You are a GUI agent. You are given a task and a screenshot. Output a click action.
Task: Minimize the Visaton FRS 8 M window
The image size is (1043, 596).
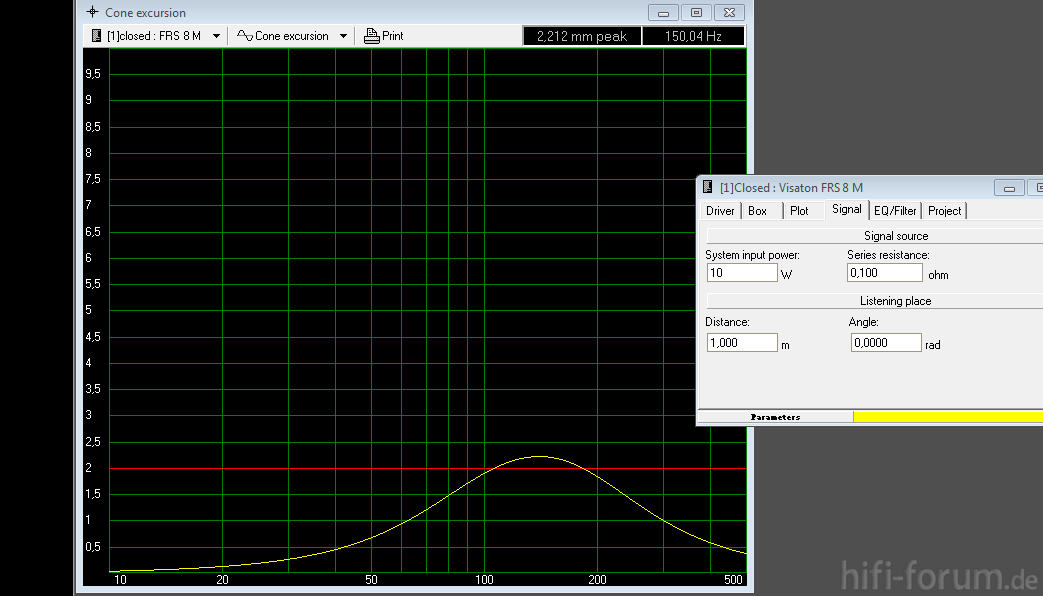tap(1009, 188)
